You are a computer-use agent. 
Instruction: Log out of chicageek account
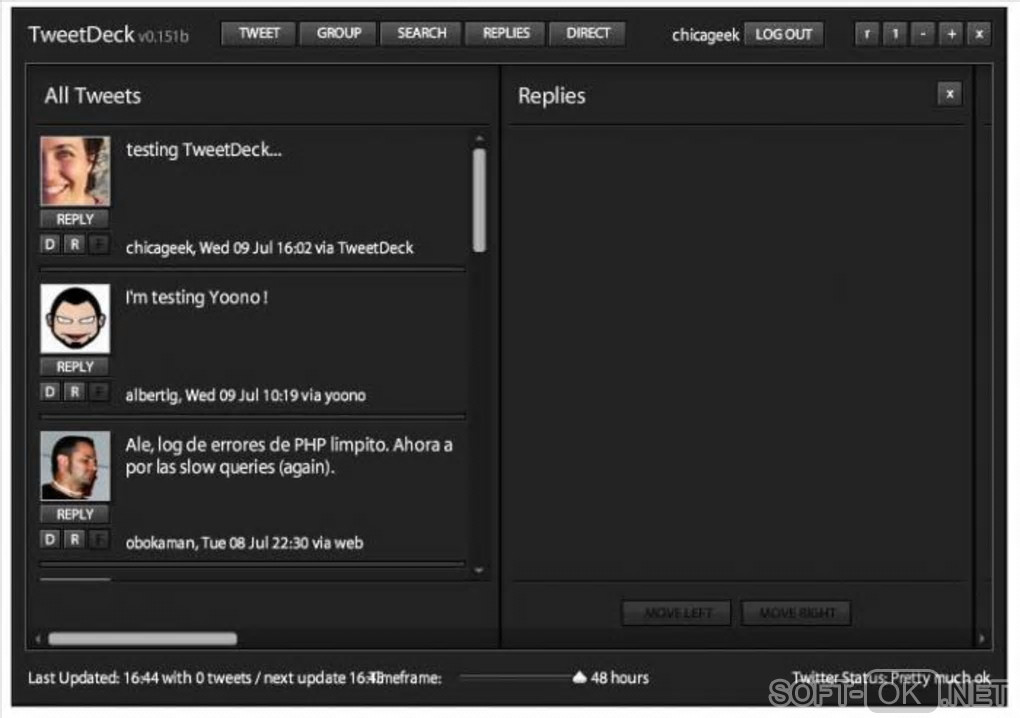point(783,34)
